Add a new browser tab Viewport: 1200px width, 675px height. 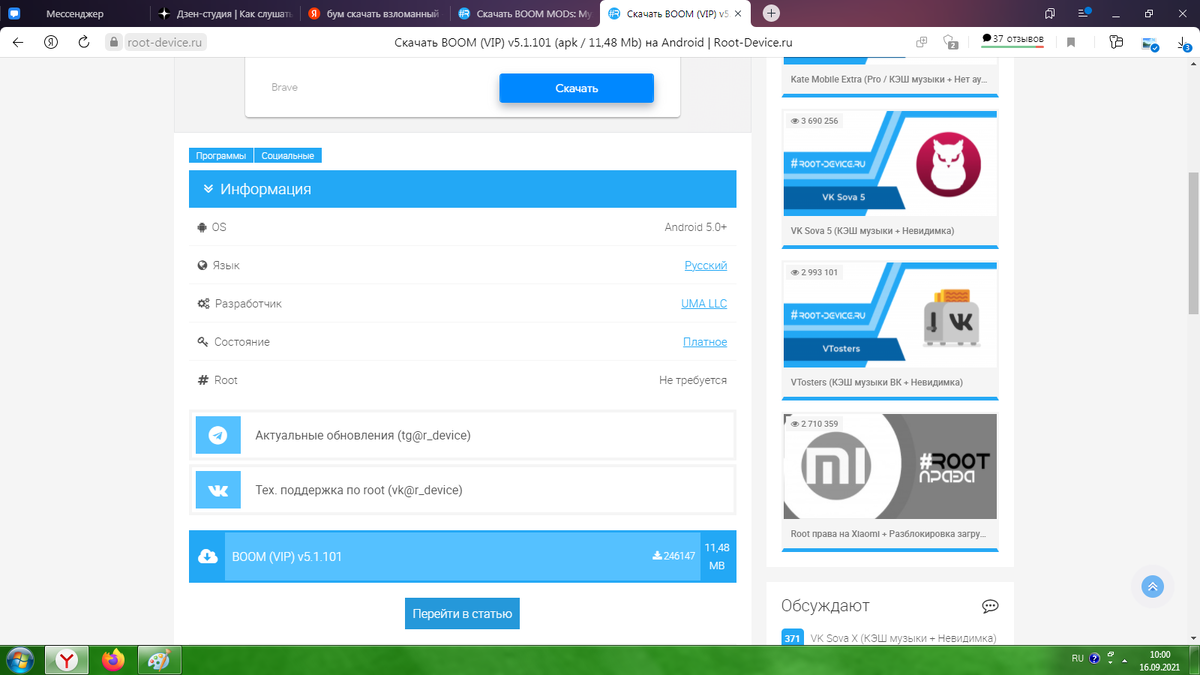pos(771,13)
